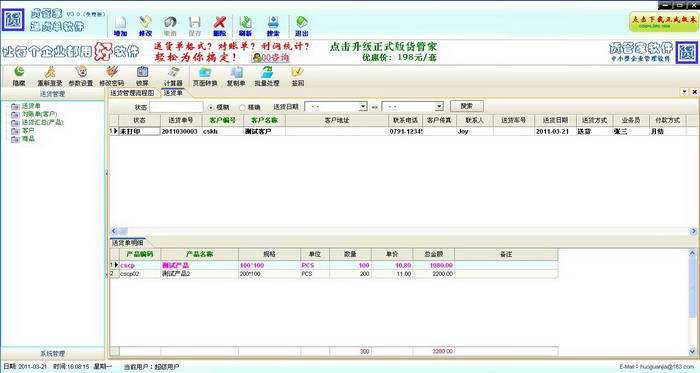The image size is (700, 373).
Task: Click the 搜索 button in filter row
Action: (x=467, y=106)
